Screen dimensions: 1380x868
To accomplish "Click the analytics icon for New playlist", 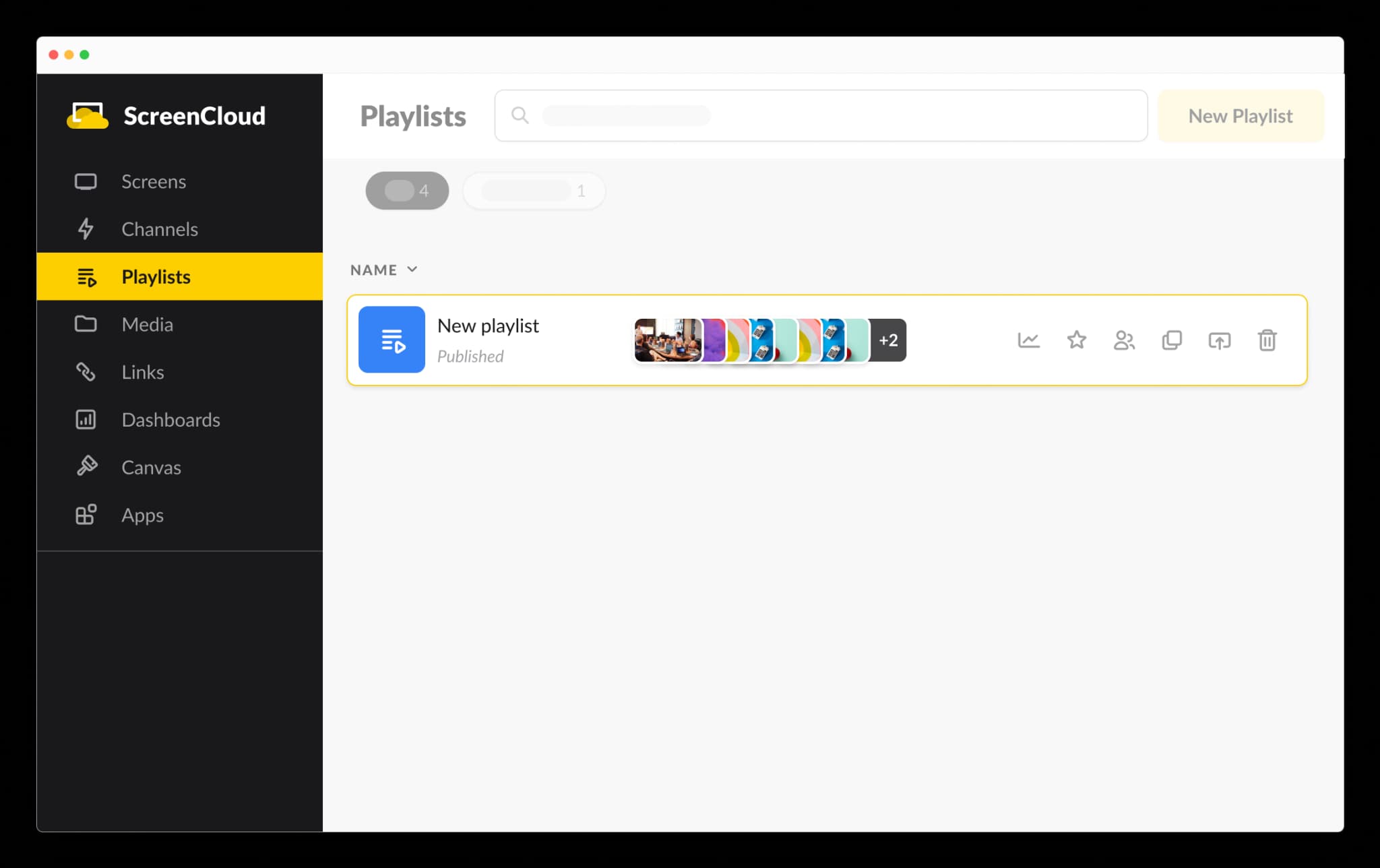I will click(x=1028, y=339).
